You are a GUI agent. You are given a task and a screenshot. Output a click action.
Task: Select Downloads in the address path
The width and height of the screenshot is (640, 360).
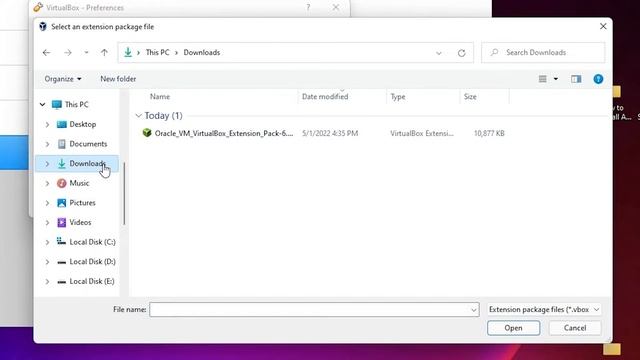coord(202,52)
